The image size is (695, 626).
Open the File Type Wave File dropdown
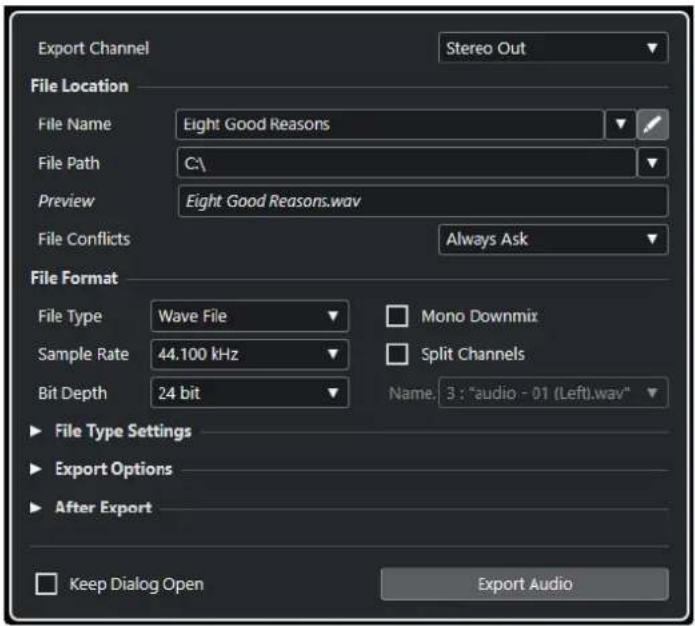[250, 316]
